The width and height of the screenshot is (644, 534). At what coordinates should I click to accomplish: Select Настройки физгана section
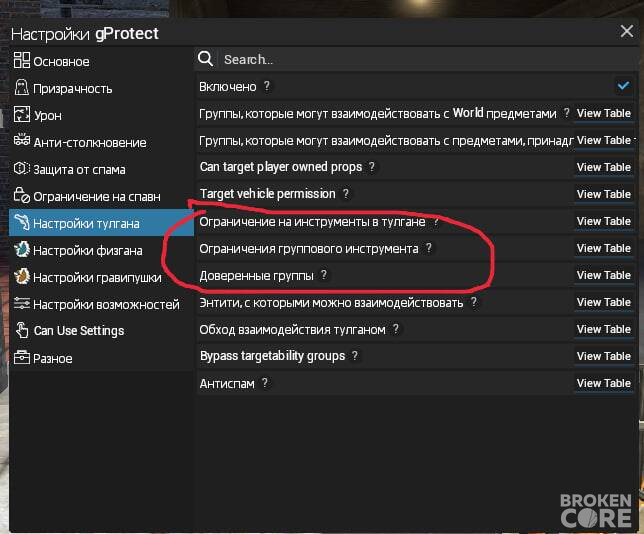pyautogui.click(x=101, y=250)
